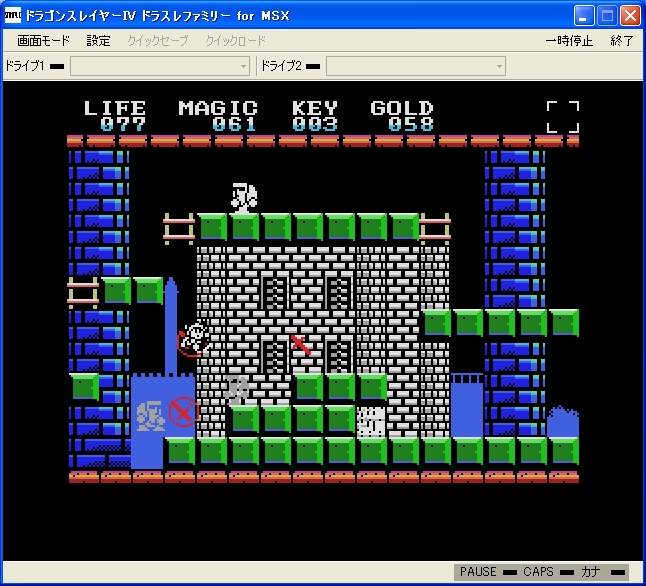Select the greyed クイックセーブ menu item
Image resolution: width=646 pixels, height=586 pixels.
157,41
